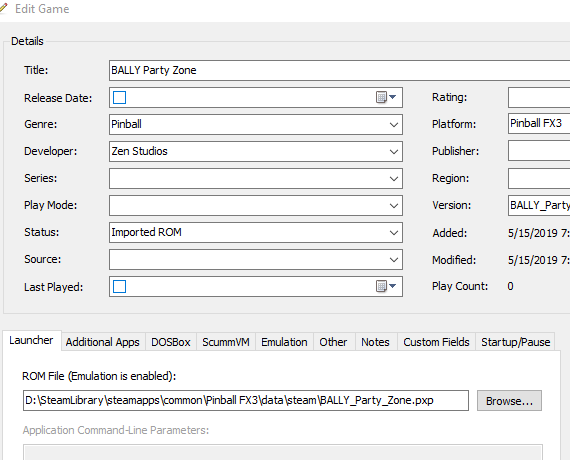
Task: Open the Emulation tab
Action: pos(284,342)
